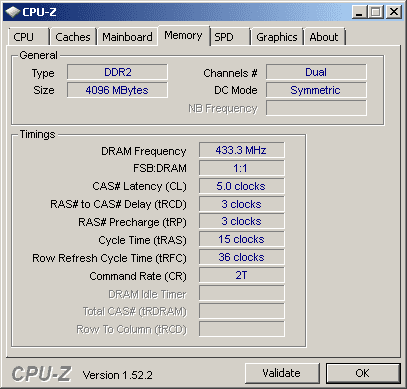Confirm with the OK button
Viewport: 407px width, 389px height.
click(x=363, y=373)
